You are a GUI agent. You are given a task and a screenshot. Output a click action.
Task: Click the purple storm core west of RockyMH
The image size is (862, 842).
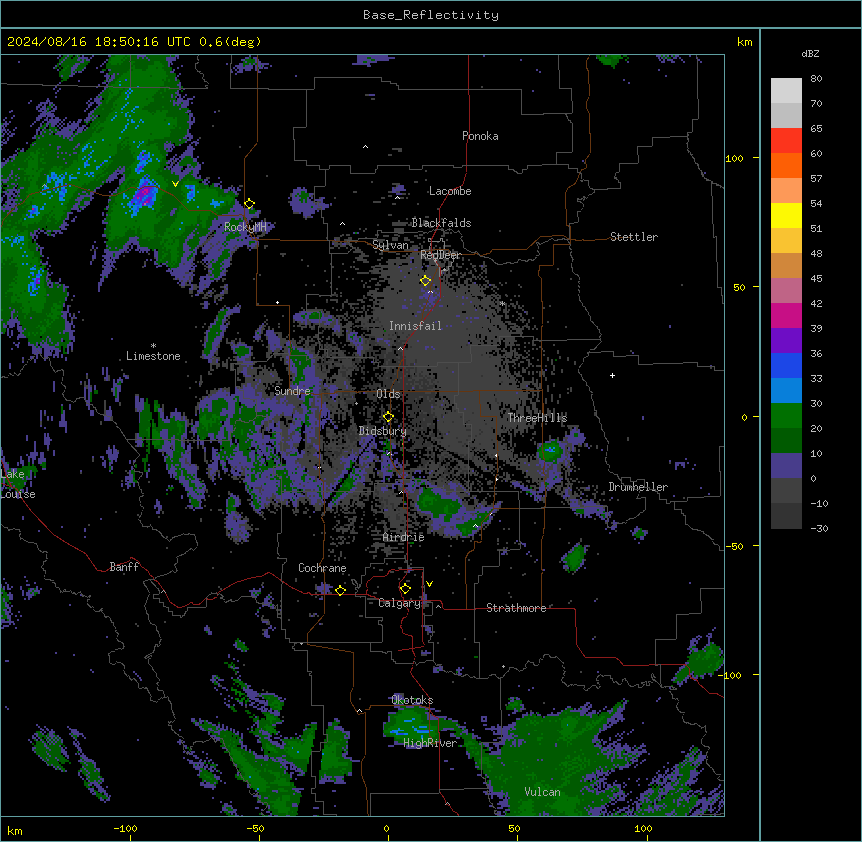(144, 195)
